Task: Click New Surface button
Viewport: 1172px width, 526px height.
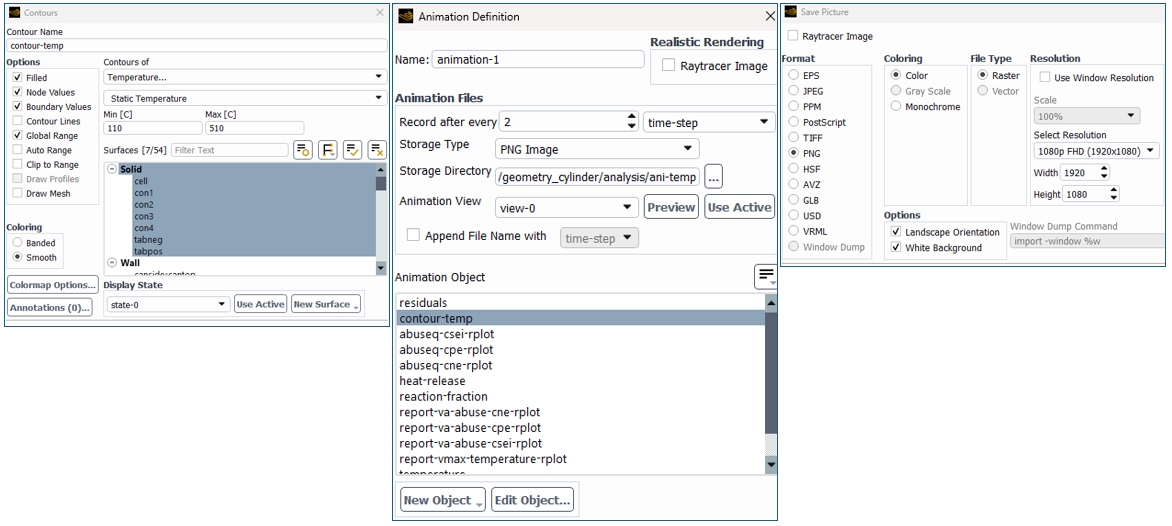Action: (327, 304)
